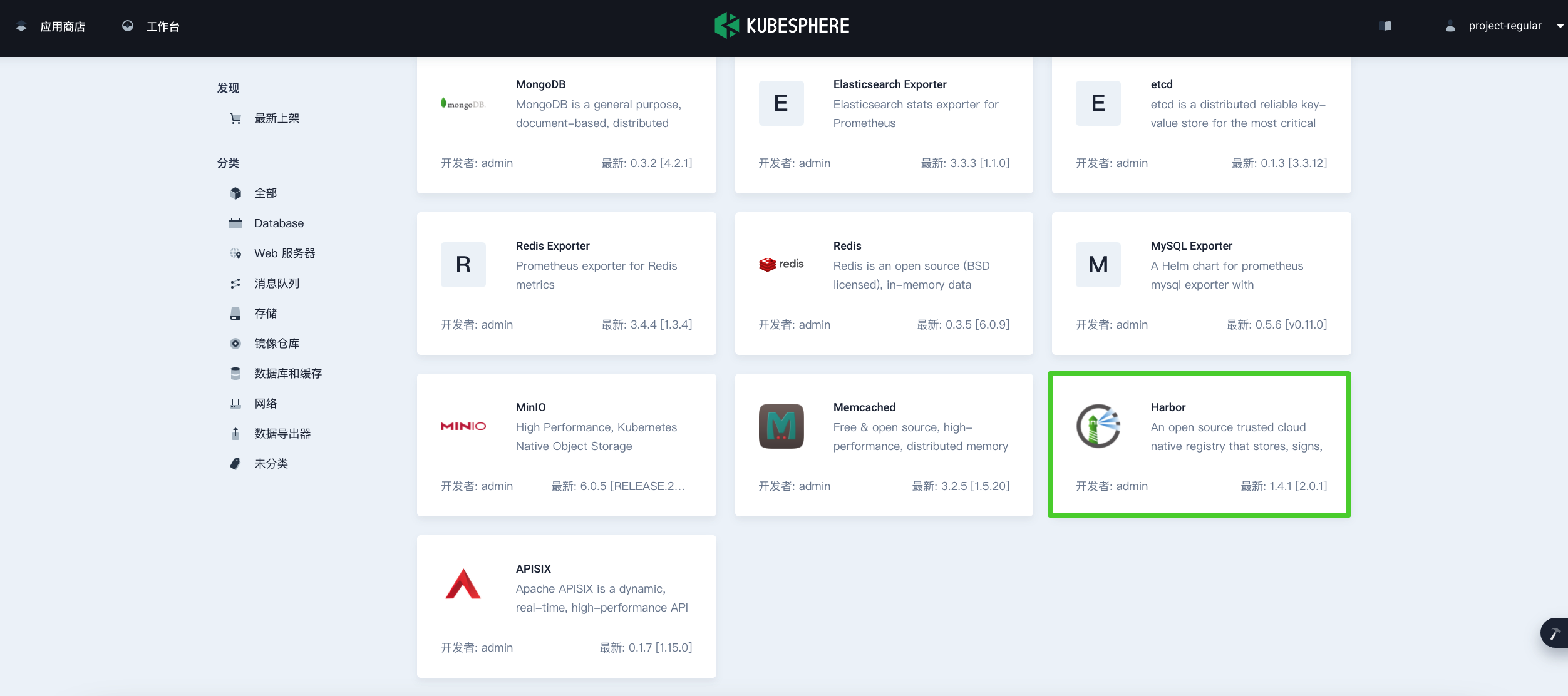The height and width of the screenshot is (696, 1568).
Task: Click the 网络 (network) category icon
Action: 235,403
